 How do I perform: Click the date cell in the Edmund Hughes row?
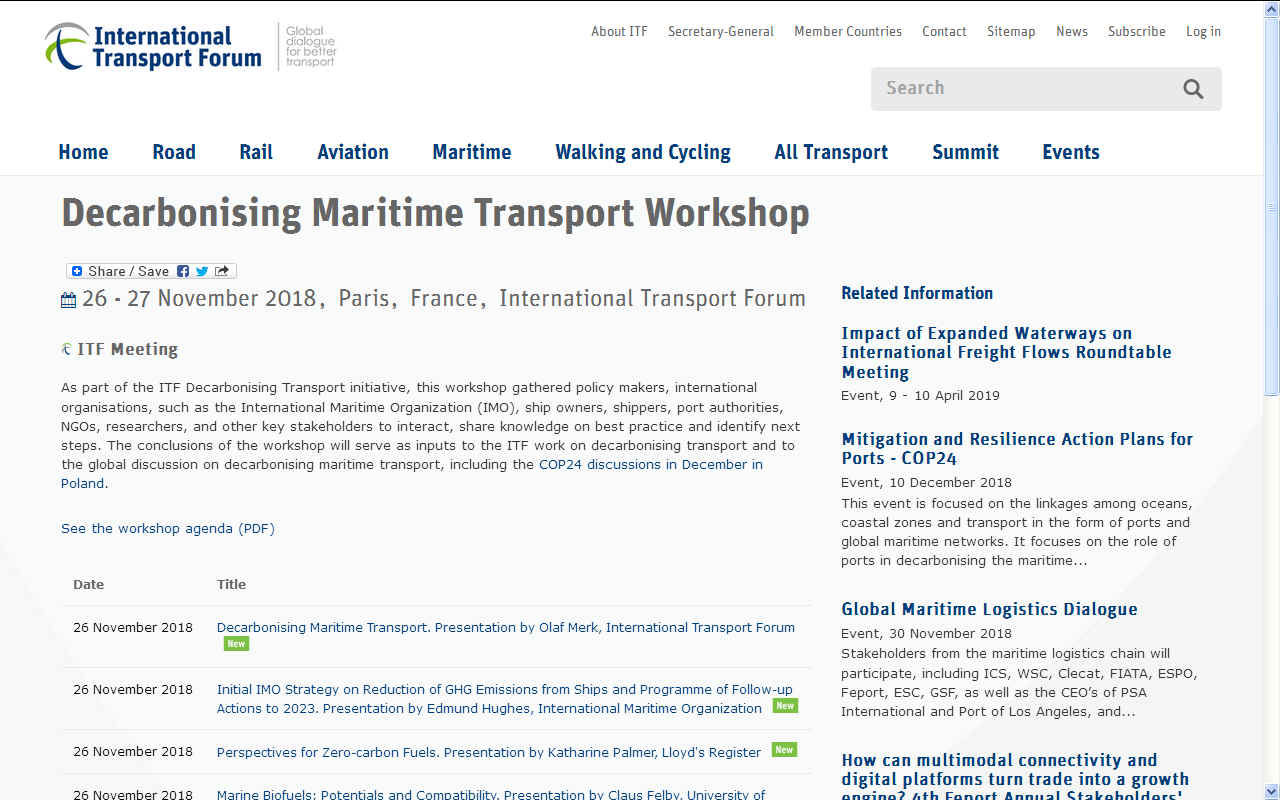(x=133, y=690)
